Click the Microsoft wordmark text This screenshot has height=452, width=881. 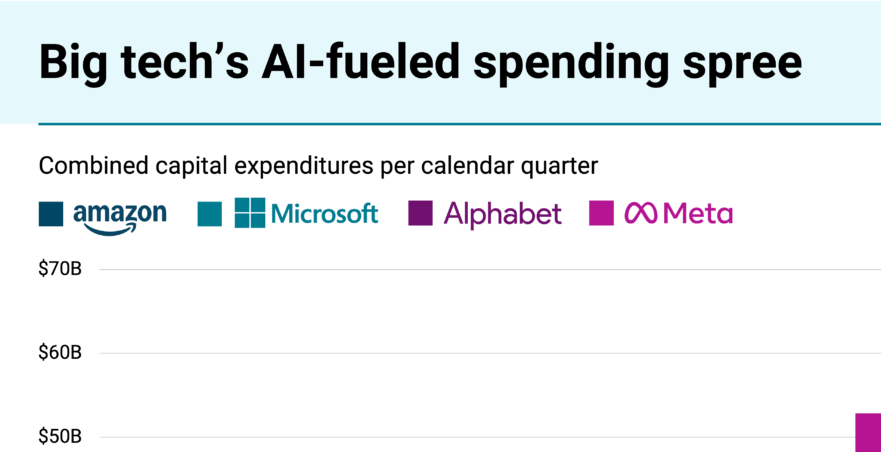325,213
